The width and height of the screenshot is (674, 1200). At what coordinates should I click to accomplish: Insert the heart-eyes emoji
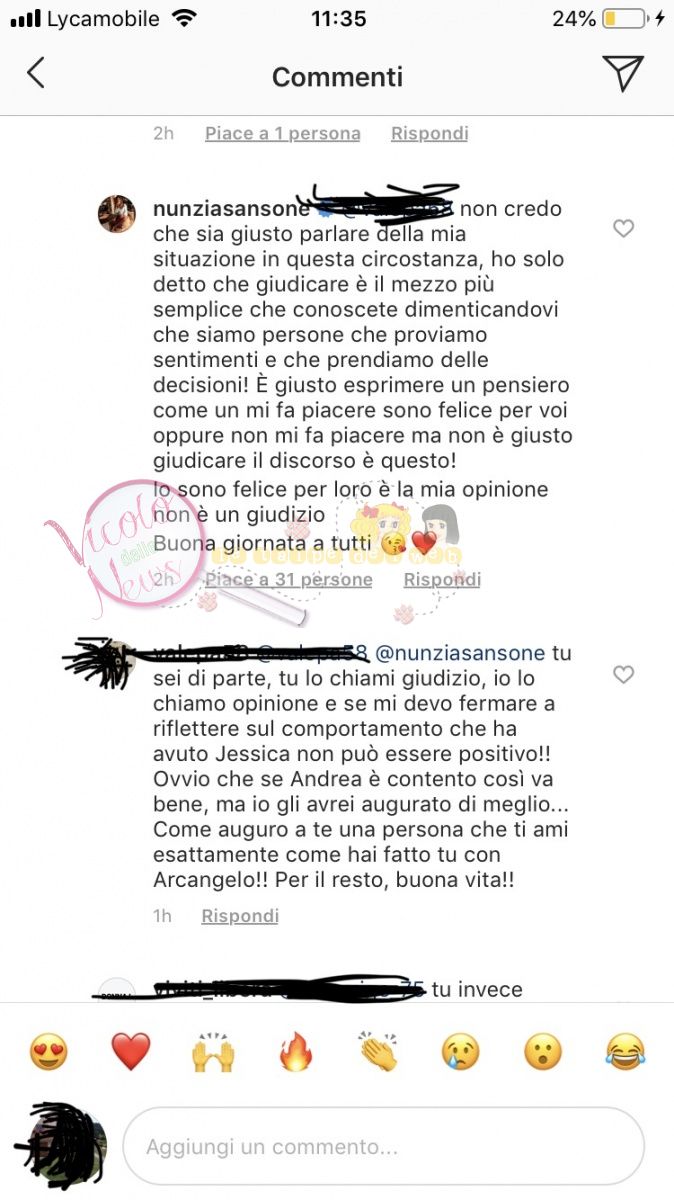pos(50,1052)
